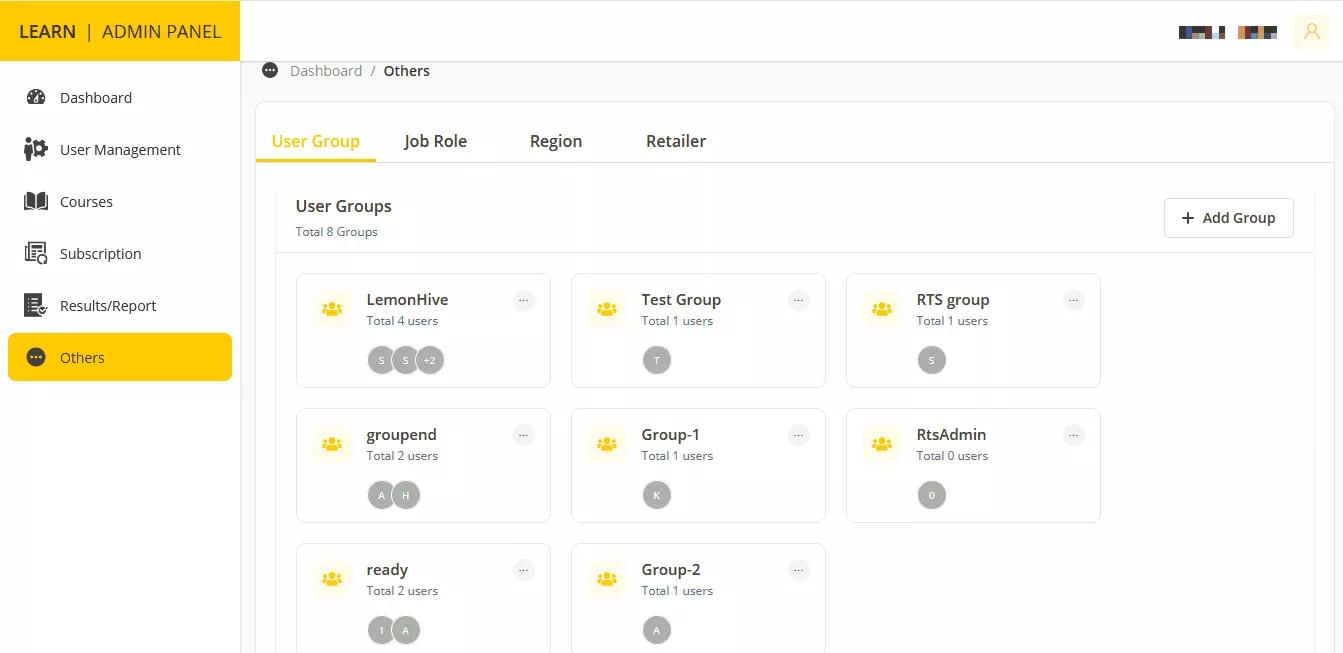This screenshot has width=1343, height=653.
Task: Click the groupend group card title
Action: pos(401,435)
